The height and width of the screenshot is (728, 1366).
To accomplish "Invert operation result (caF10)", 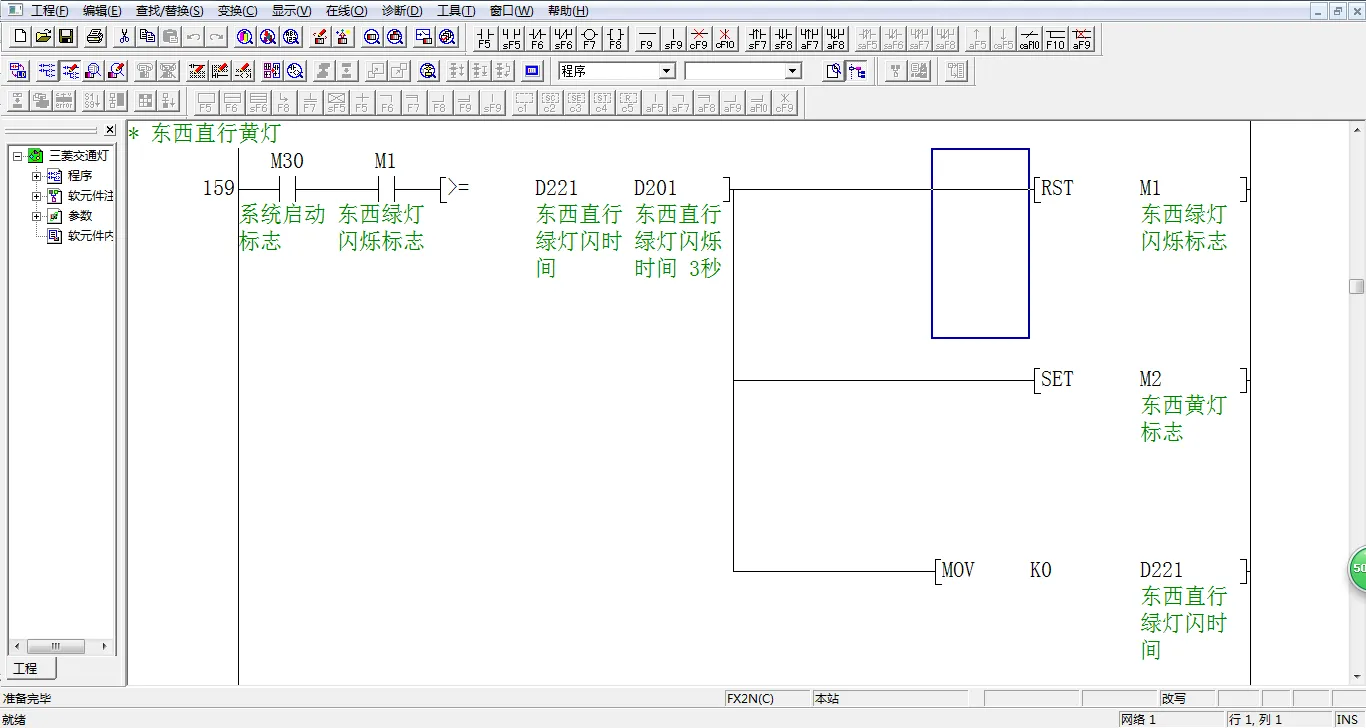I will coord(1030,38).
